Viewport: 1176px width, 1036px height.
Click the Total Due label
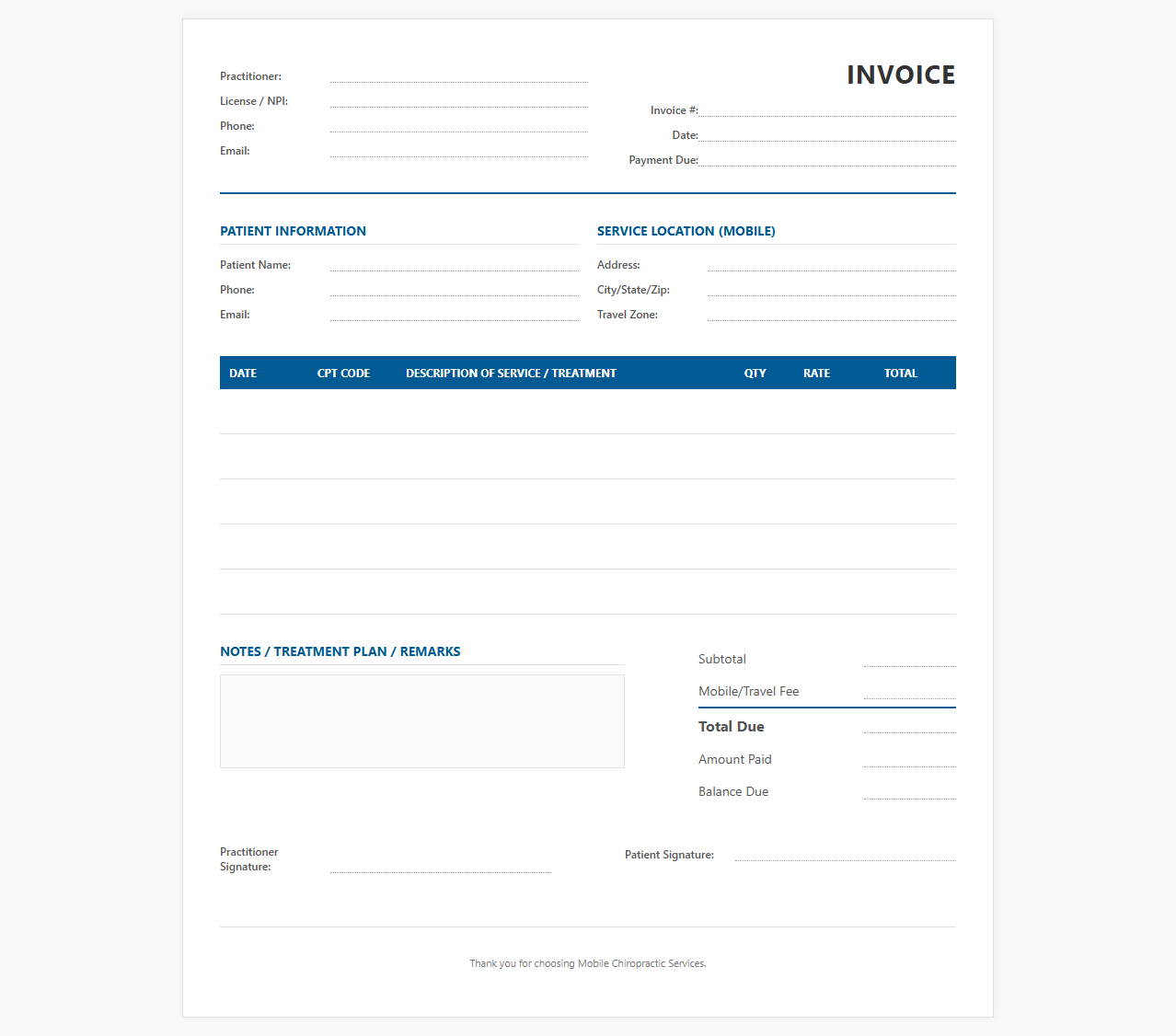click(732, 726)
